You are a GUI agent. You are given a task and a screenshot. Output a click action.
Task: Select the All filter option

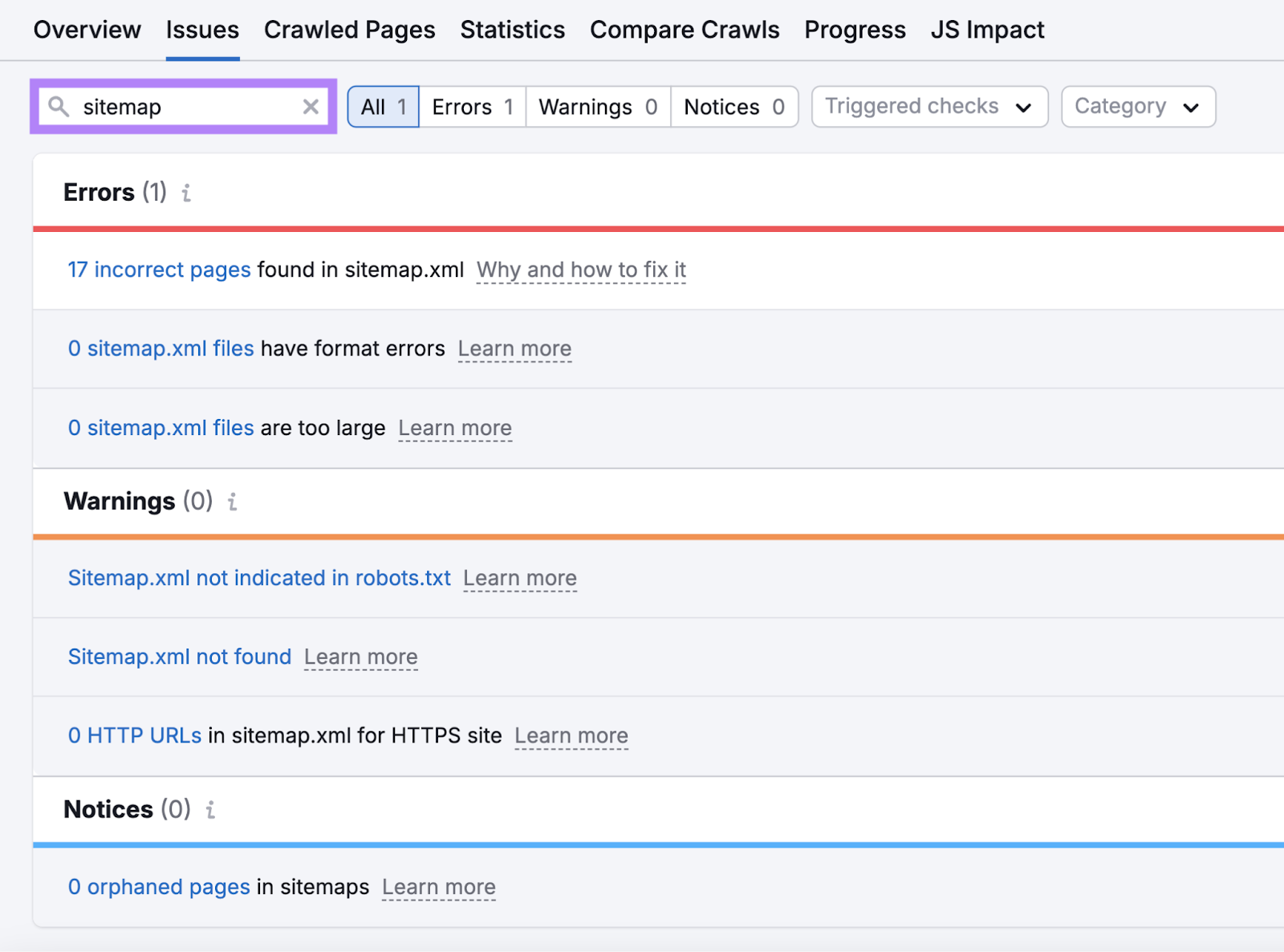coord(383,106)
